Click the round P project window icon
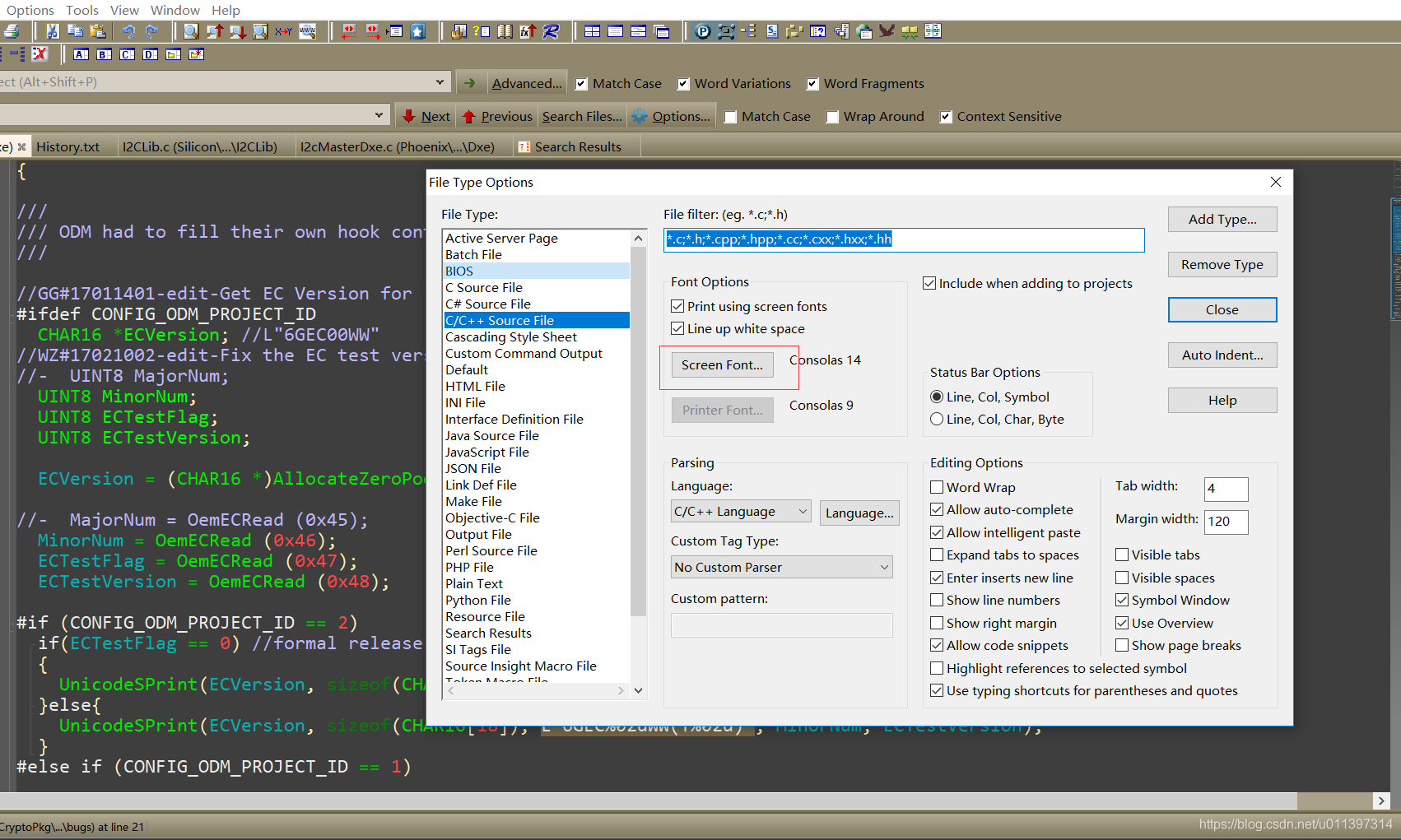 coord(702,31)
